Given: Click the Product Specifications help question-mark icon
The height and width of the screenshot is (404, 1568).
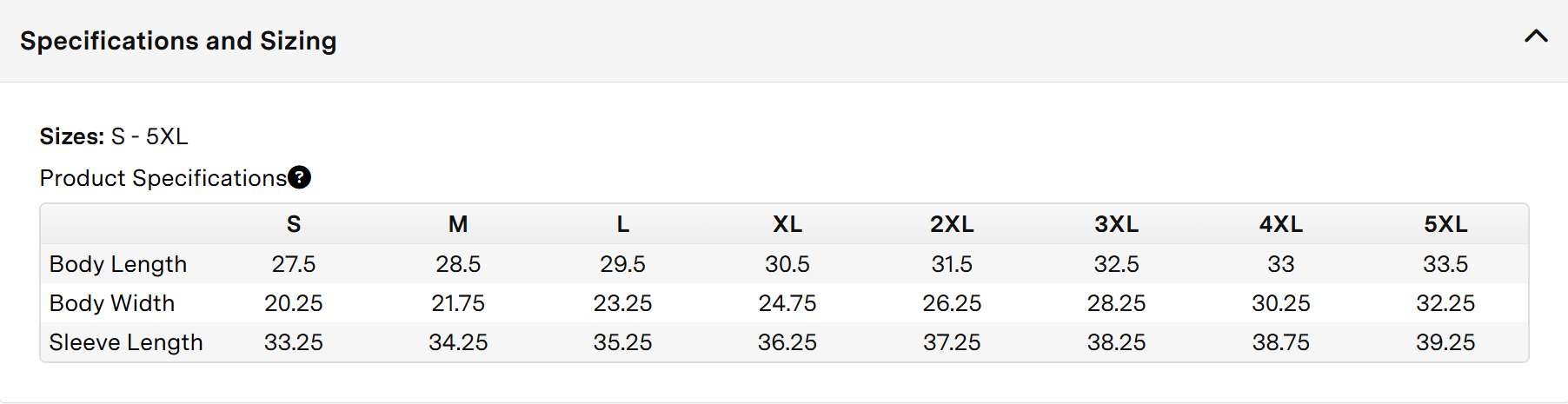Looking at the screenshot, I should point(299,177).
